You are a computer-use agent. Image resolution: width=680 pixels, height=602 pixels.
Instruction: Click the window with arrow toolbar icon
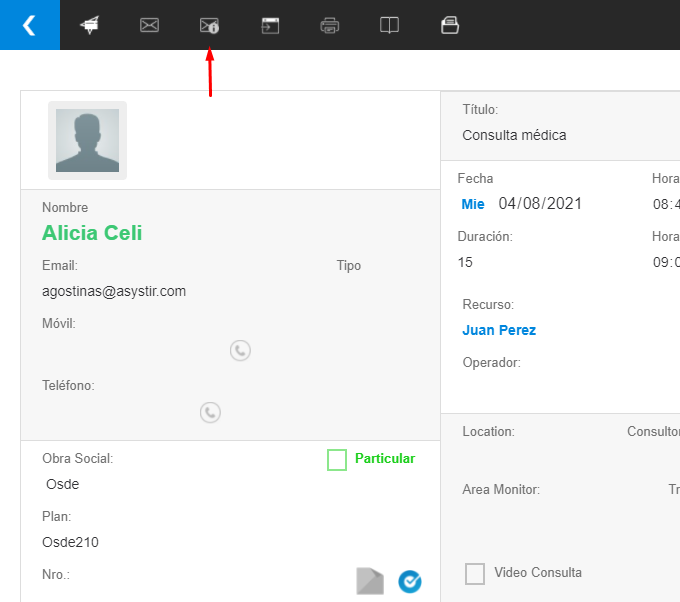click(270, 26)
